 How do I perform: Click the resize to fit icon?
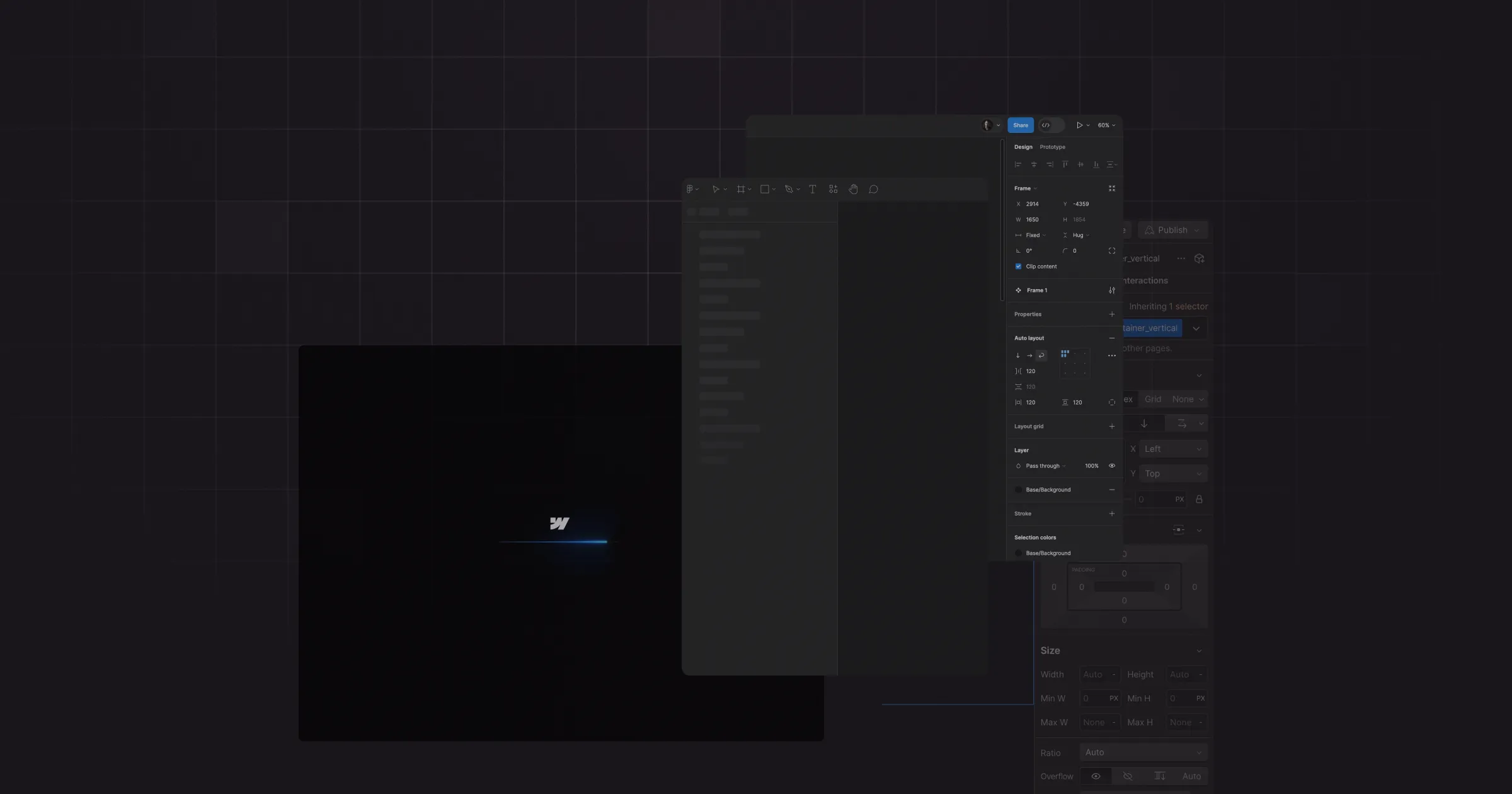pos(1112,188)
